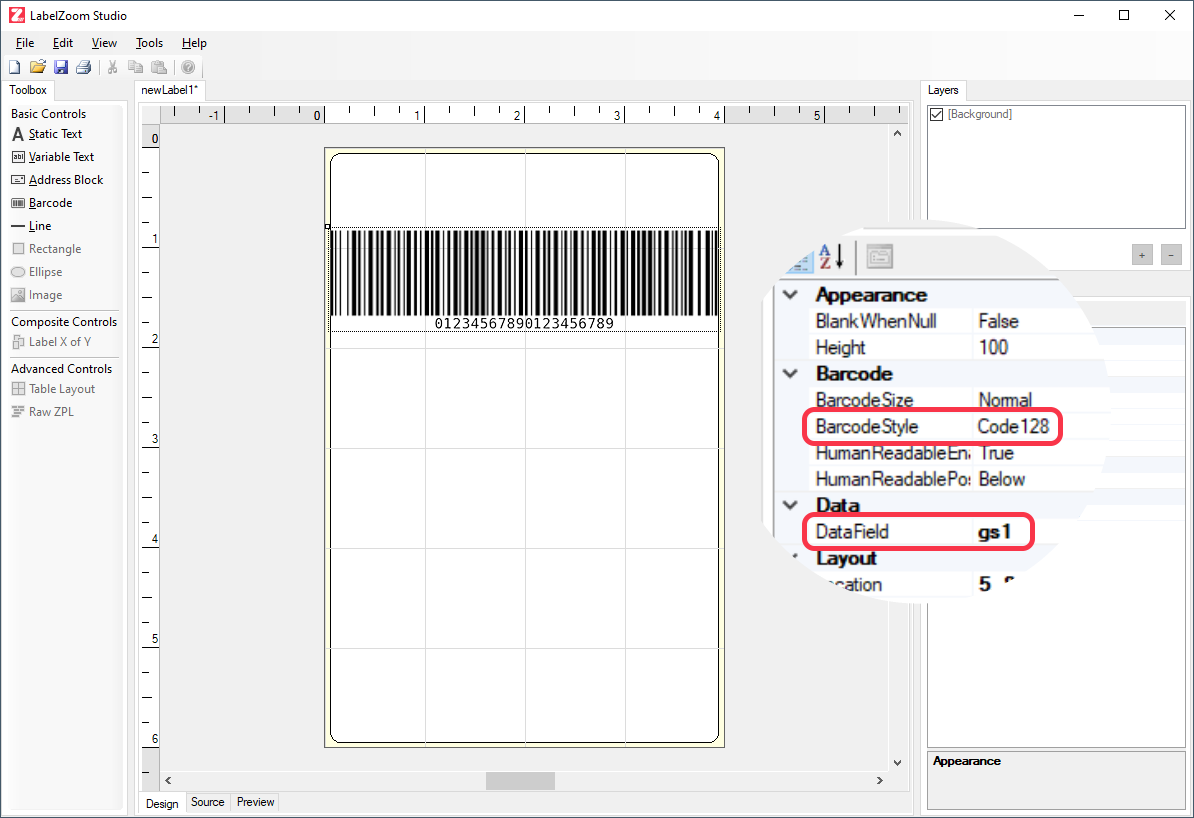This screenshot has height=818, width=1194.
Task: Click the LabelZoom Studio app logo
Action: (17, 15)
